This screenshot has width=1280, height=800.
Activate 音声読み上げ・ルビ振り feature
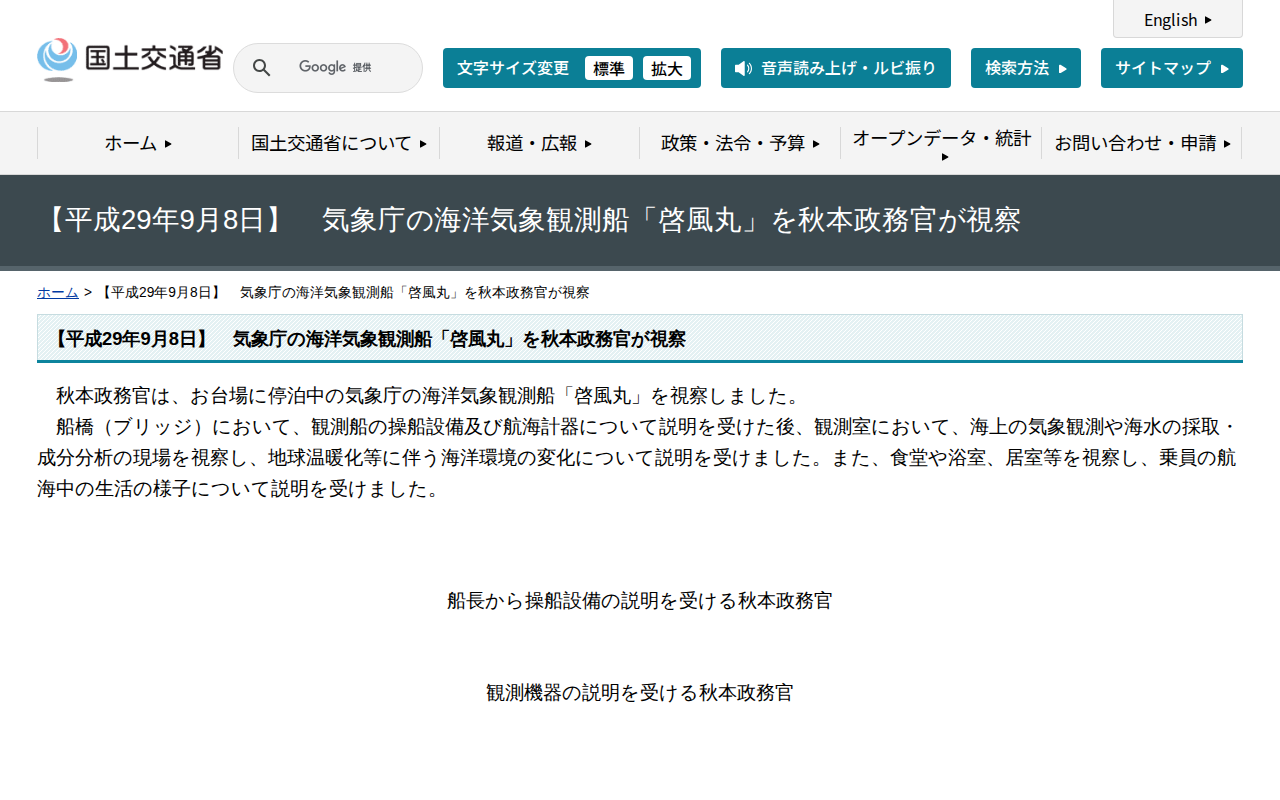coord(835,68)
